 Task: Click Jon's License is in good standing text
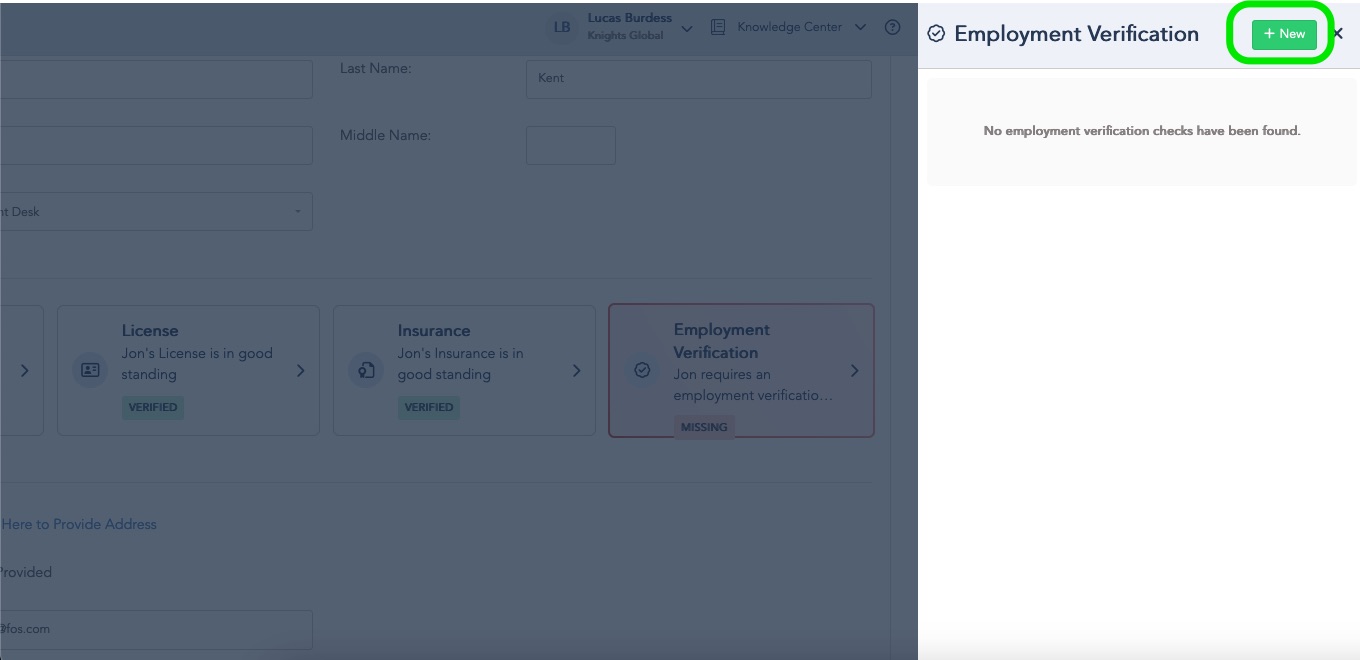click(x=197, y=364)
